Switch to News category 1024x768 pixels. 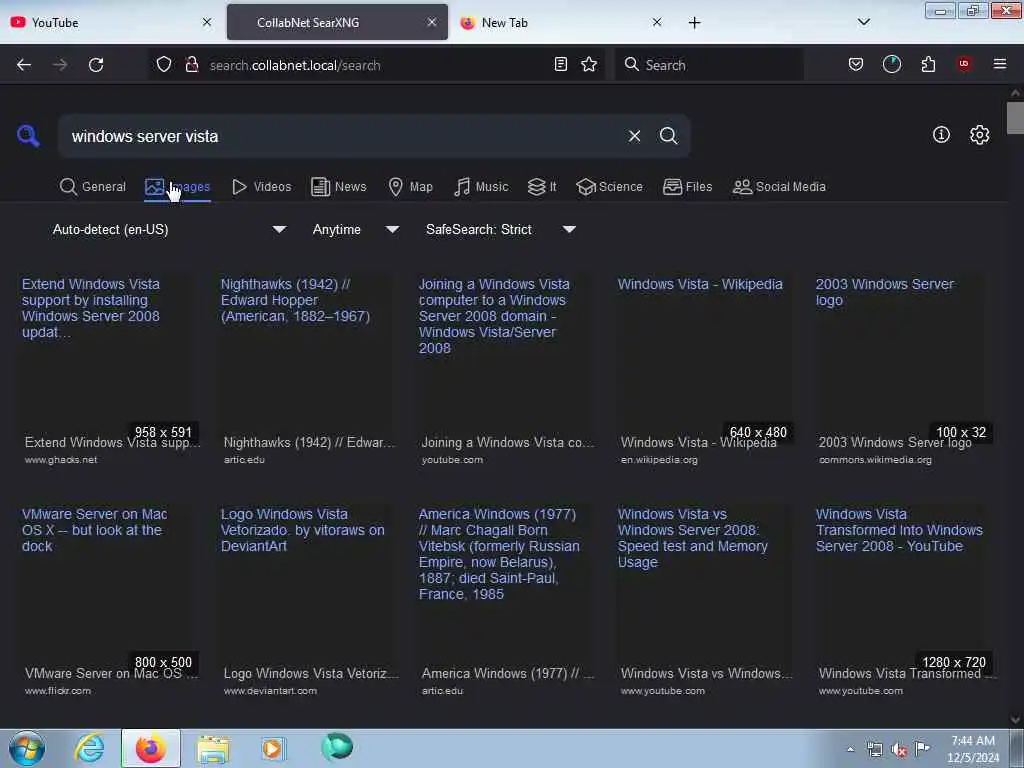click(339, 187)
